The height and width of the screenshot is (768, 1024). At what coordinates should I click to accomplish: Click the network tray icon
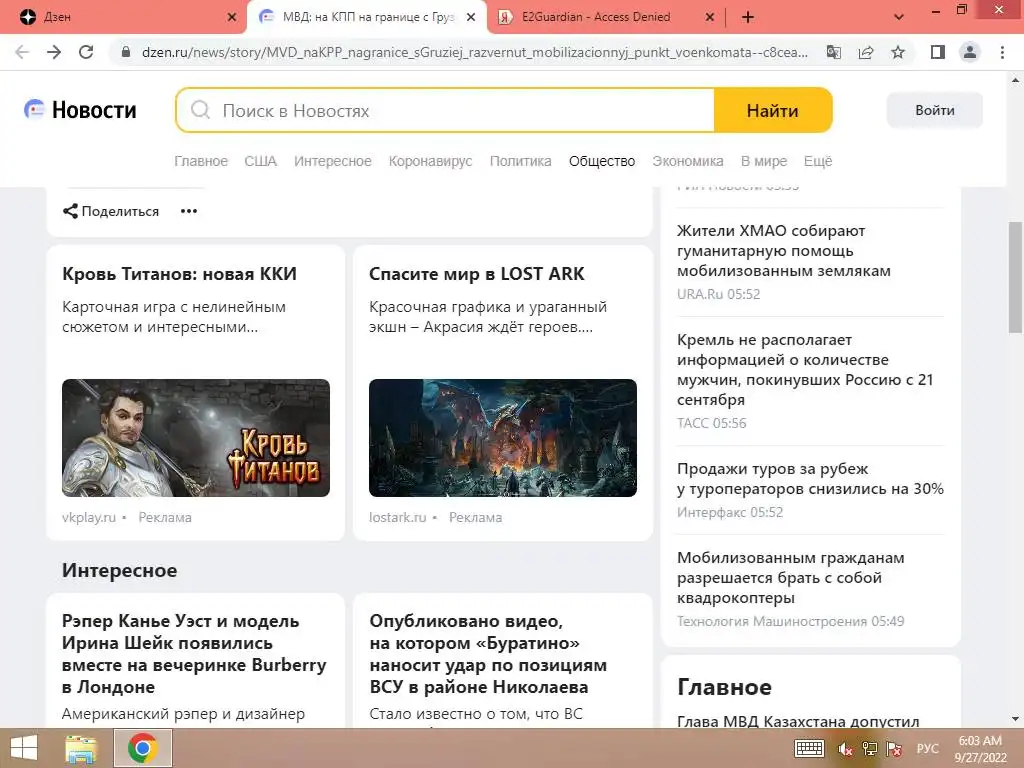coord(869,749)
